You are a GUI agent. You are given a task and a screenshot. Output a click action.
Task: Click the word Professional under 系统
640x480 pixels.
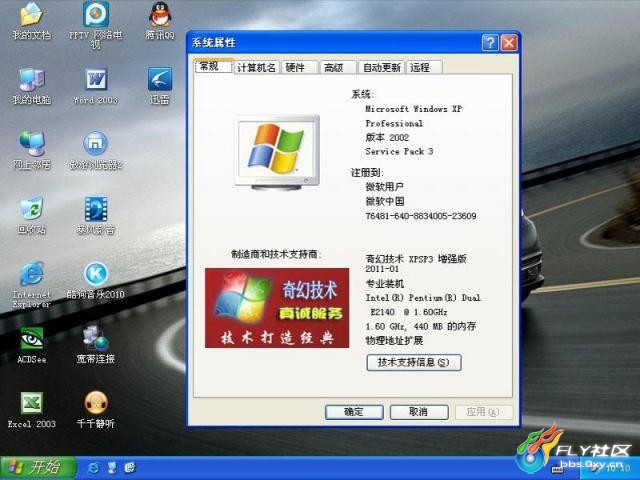[394, 123]
